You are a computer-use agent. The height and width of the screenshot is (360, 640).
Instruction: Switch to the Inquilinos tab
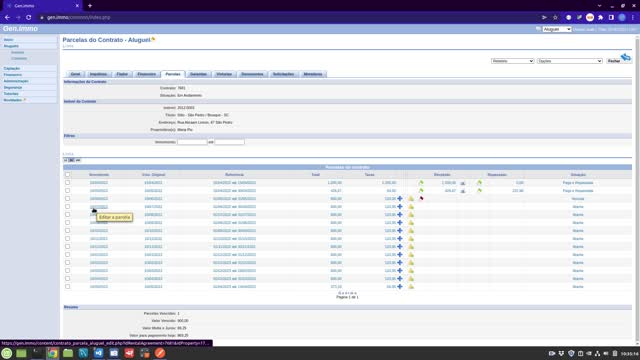point(98,74)
